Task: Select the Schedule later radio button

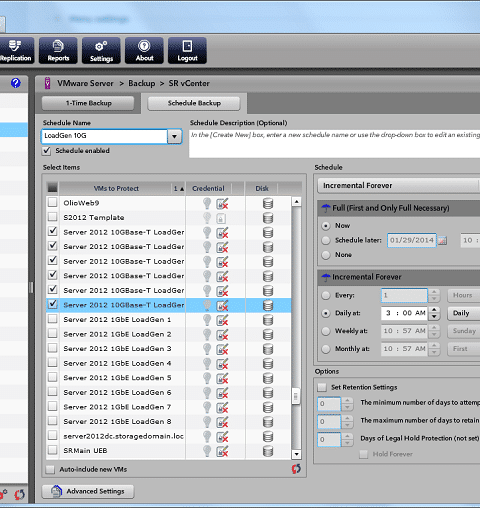Action: click(326, 240)
